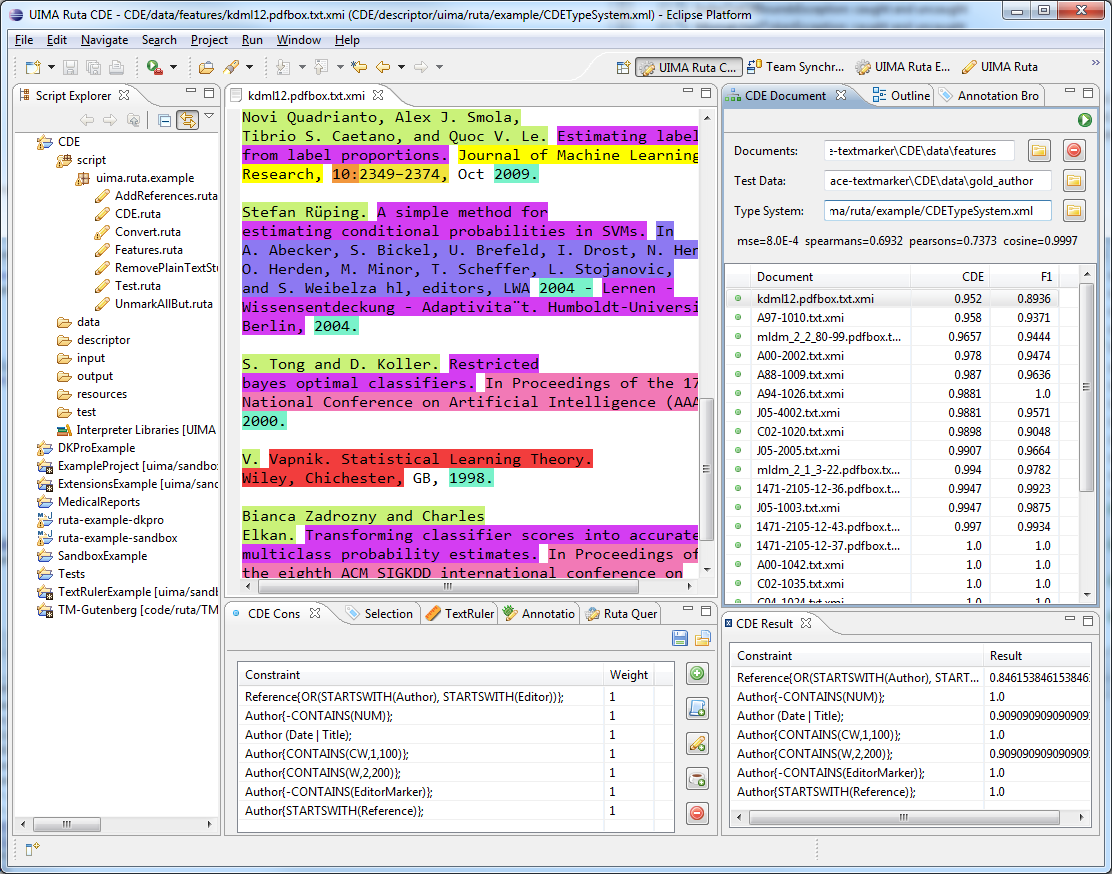Image resolution: width=1112 pixels, height=874 pixels.
Task: Switch to the TextRuler tab
Action: (x=460, y=613)
